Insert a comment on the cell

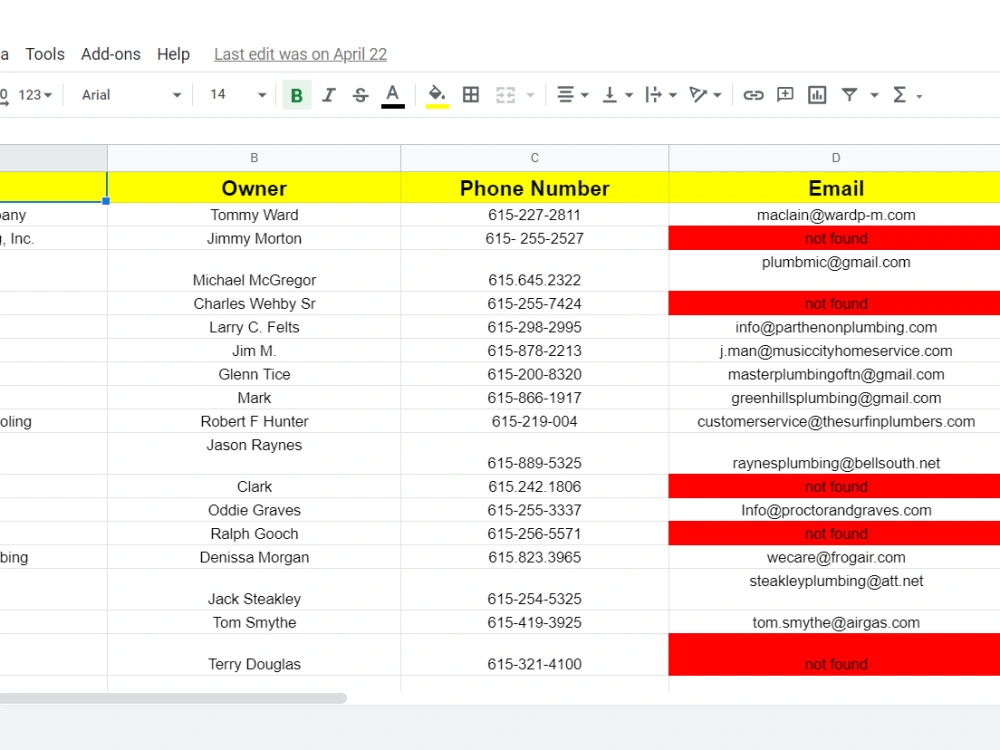tap(785, 94)
